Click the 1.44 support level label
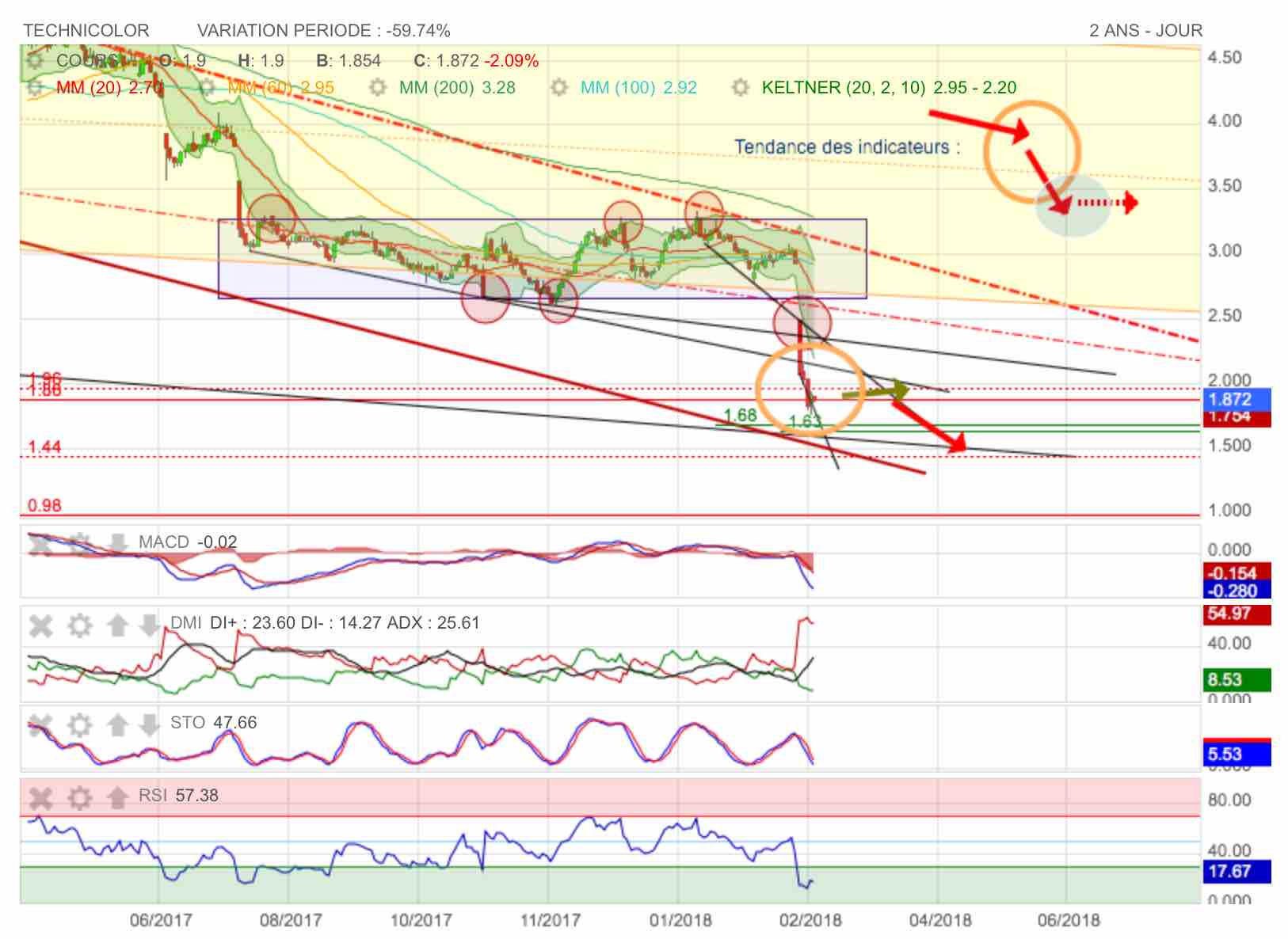 [x=44, y=447]
